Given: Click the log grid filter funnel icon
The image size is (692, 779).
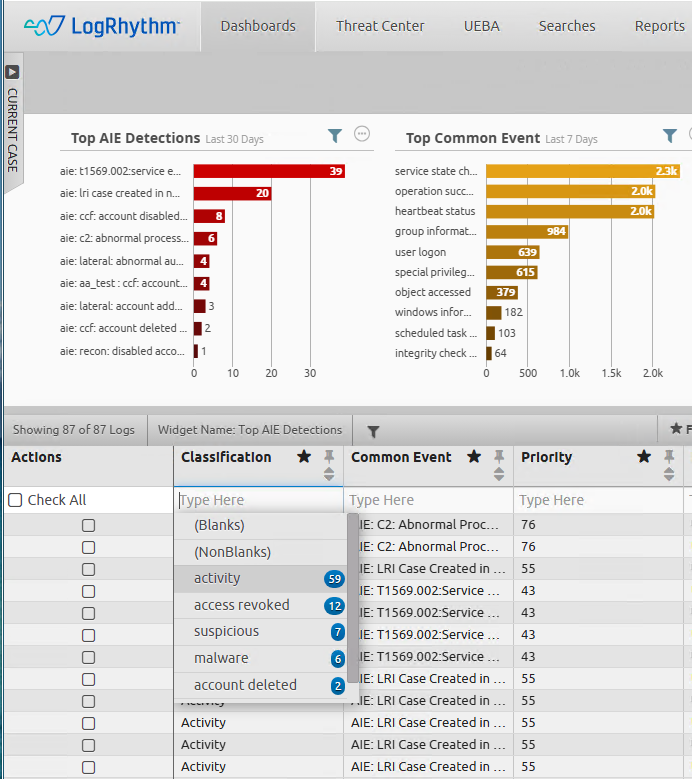Looking at the screenshot, I should [x=373, y=431].
